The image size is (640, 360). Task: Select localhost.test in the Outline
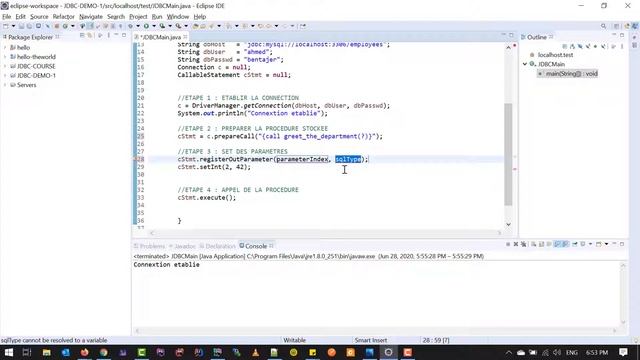click(x=555, y=55)
